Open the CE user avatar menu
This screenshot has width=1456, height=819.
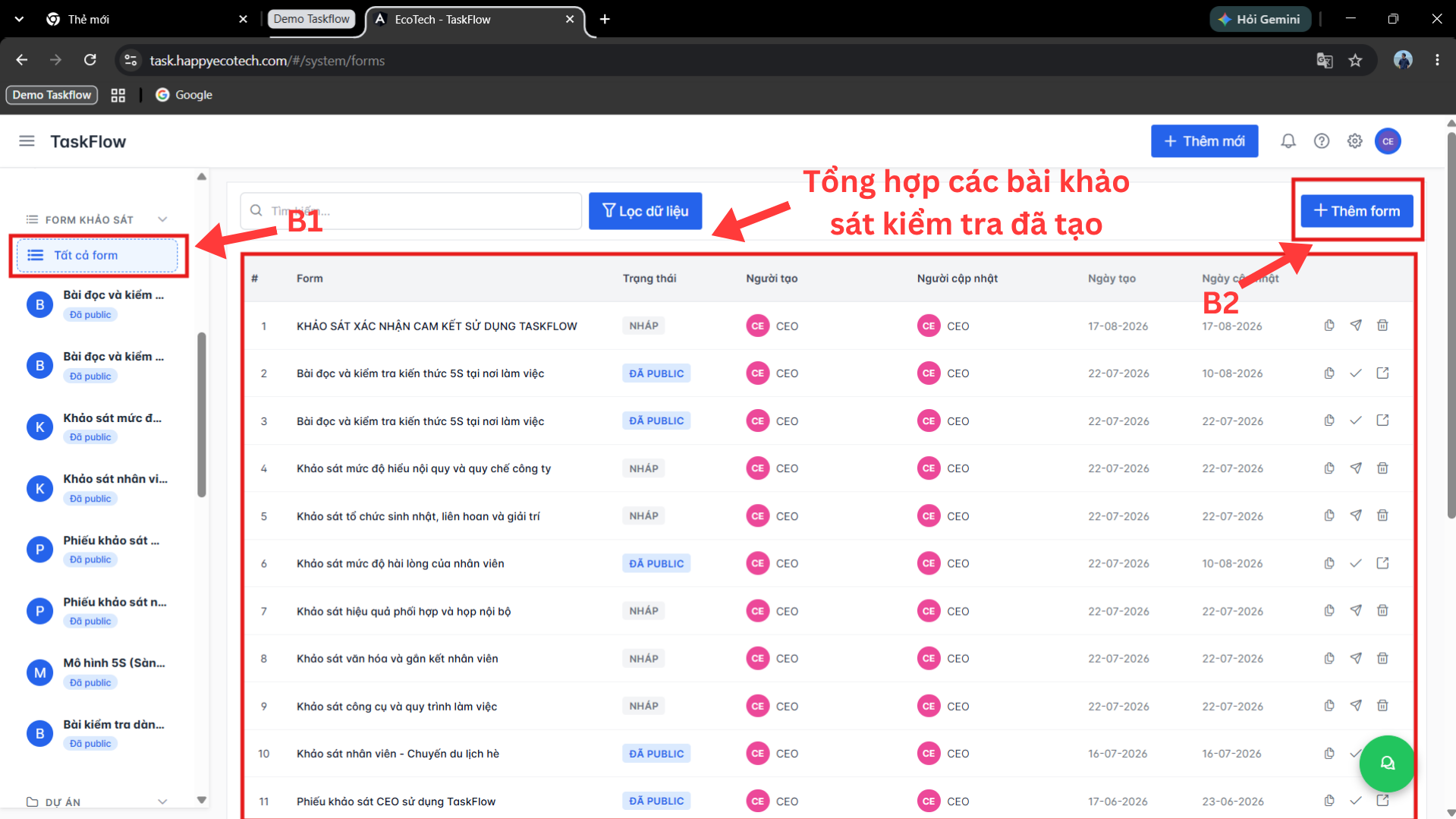coord(1388,141)
